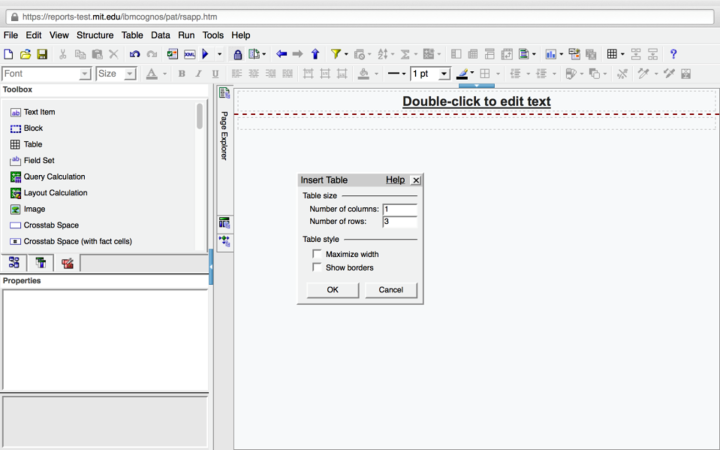The image size is (720, 450).
Task: Check the Show borders option
Action: click(x=317, y=267)
